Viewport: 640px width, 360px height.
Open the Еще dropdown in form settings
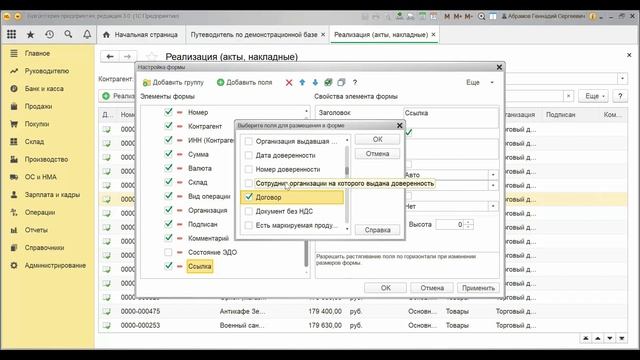click(480, 82)
